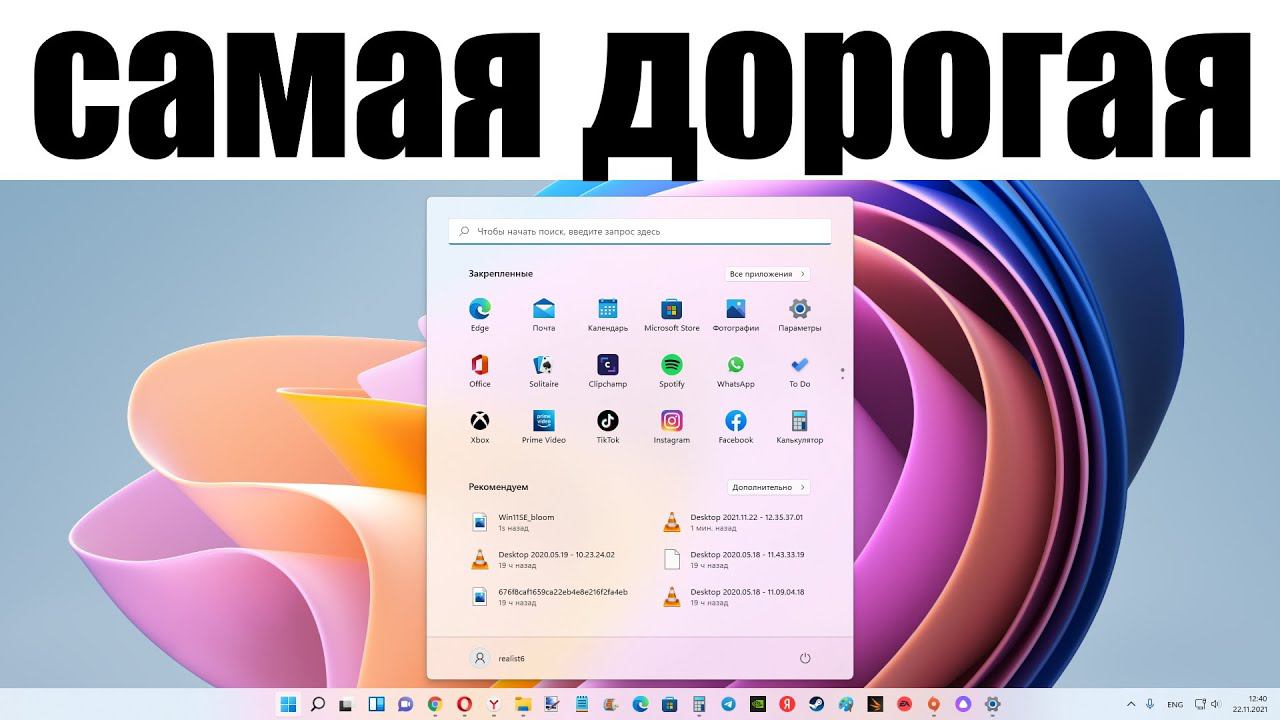The image size is (1280, 720).
Task: Open Microsoft Store on the taskbar
Action: point(670,704)
